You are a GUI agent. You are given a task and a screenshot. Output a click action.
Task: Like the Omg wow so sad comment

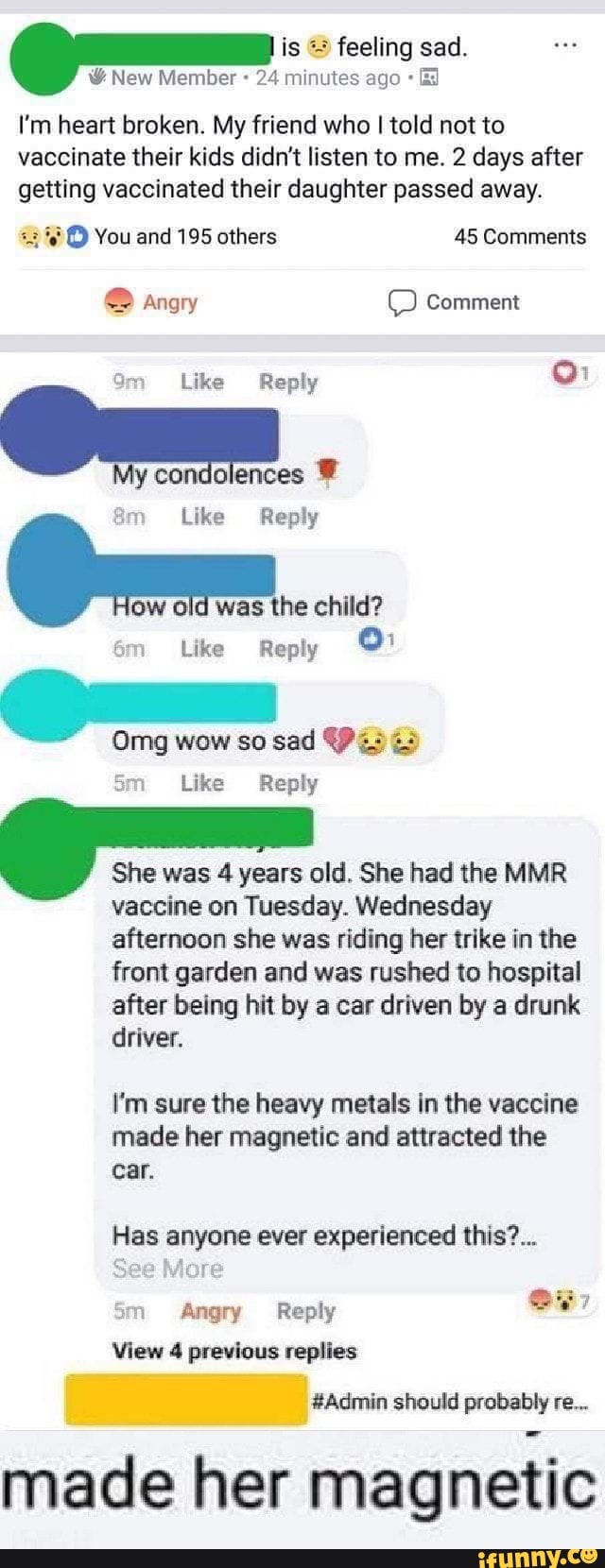click(x=202, y=783)
